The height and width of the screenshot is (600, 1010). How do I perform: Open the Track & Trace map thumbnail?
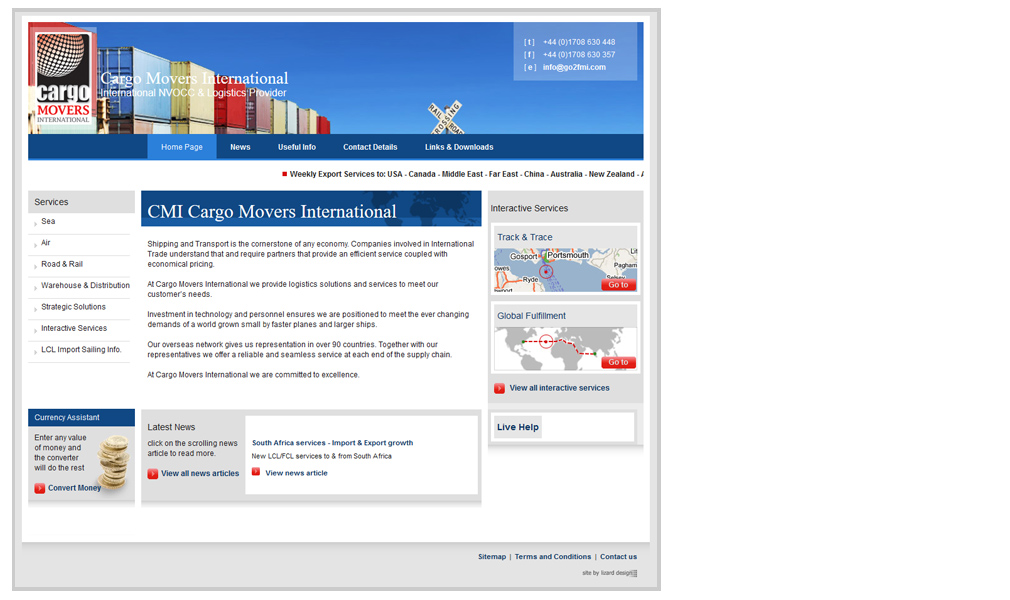coord(566,270)
